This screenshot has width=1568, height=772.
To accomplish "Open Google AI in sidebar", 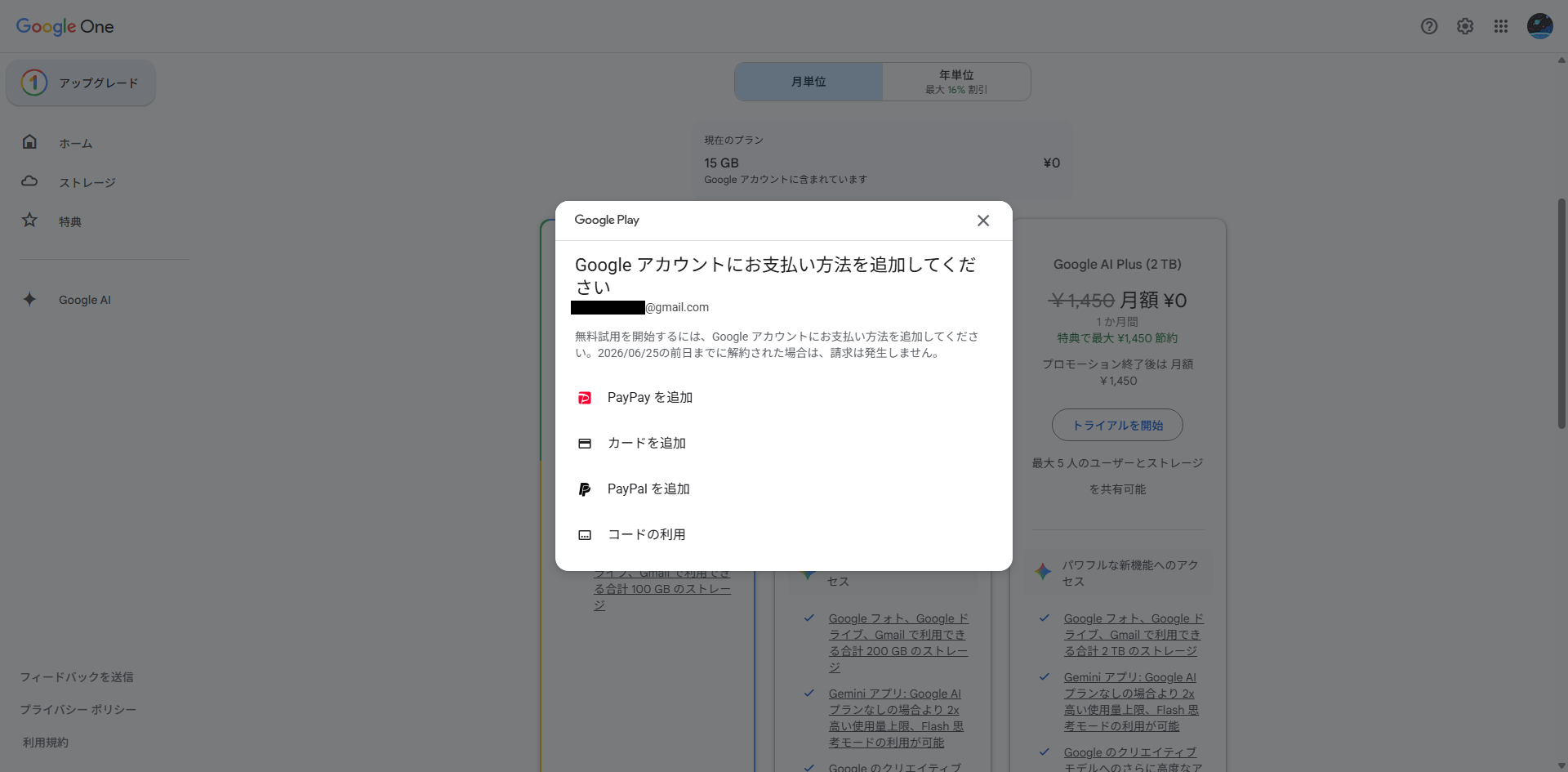I will tap(85, 300).
